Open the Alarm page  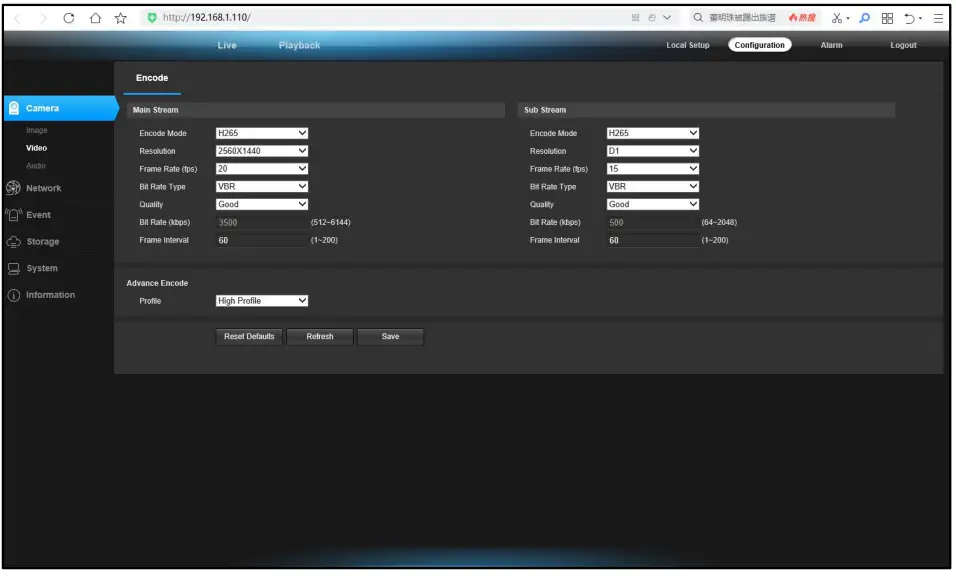pyautogui.click(x=831, y=45)
